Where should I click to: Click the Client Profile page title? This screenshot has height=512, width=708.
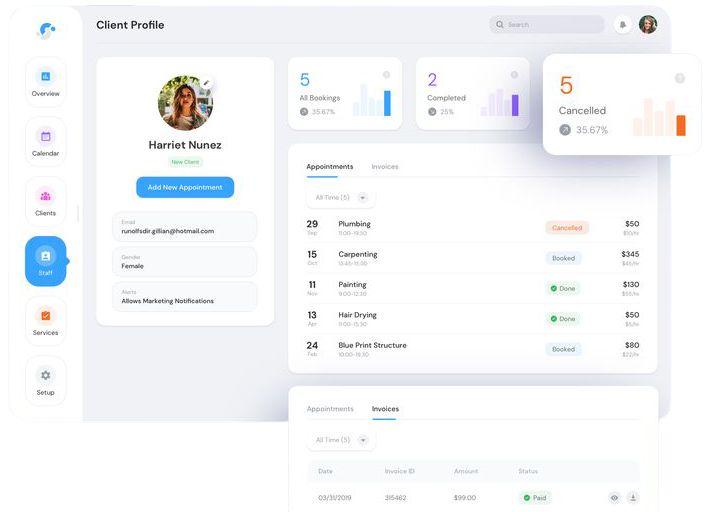tap(130, 25)
